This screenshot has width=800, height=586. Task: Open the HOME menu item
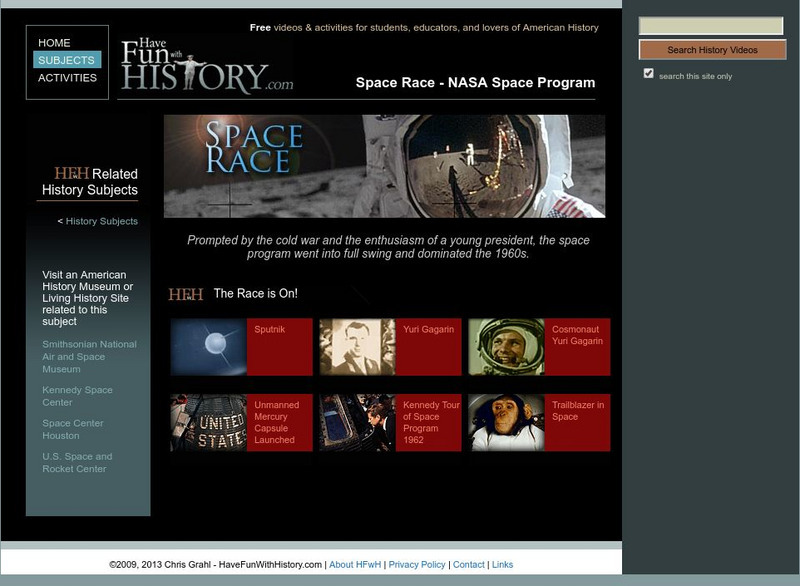coord(54,43)
